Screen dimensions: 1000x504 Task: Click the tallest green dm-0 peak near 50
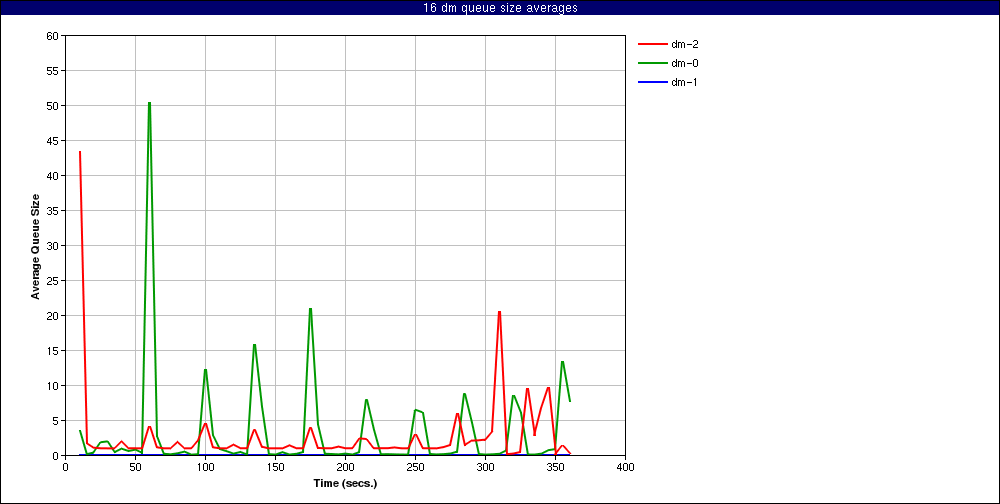[149, 103]
